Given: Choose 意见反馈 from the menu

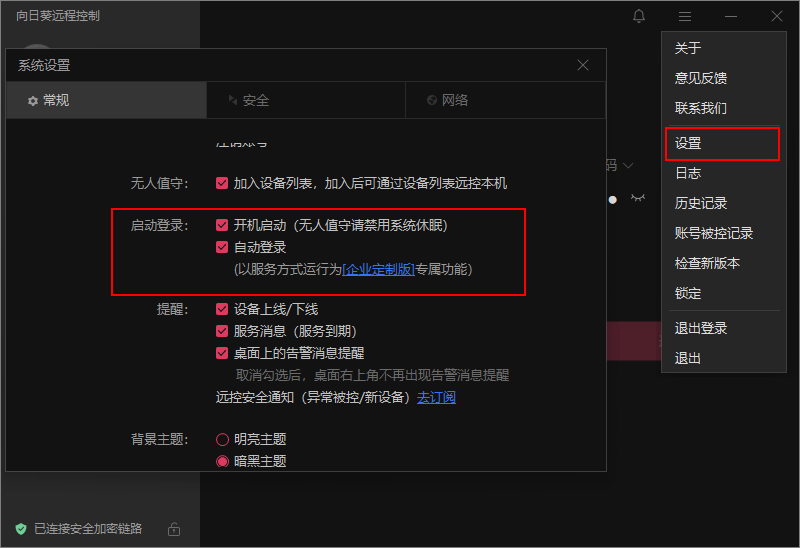Looking at the screenshot, I should pyautogui.click(x=723, y=78).
